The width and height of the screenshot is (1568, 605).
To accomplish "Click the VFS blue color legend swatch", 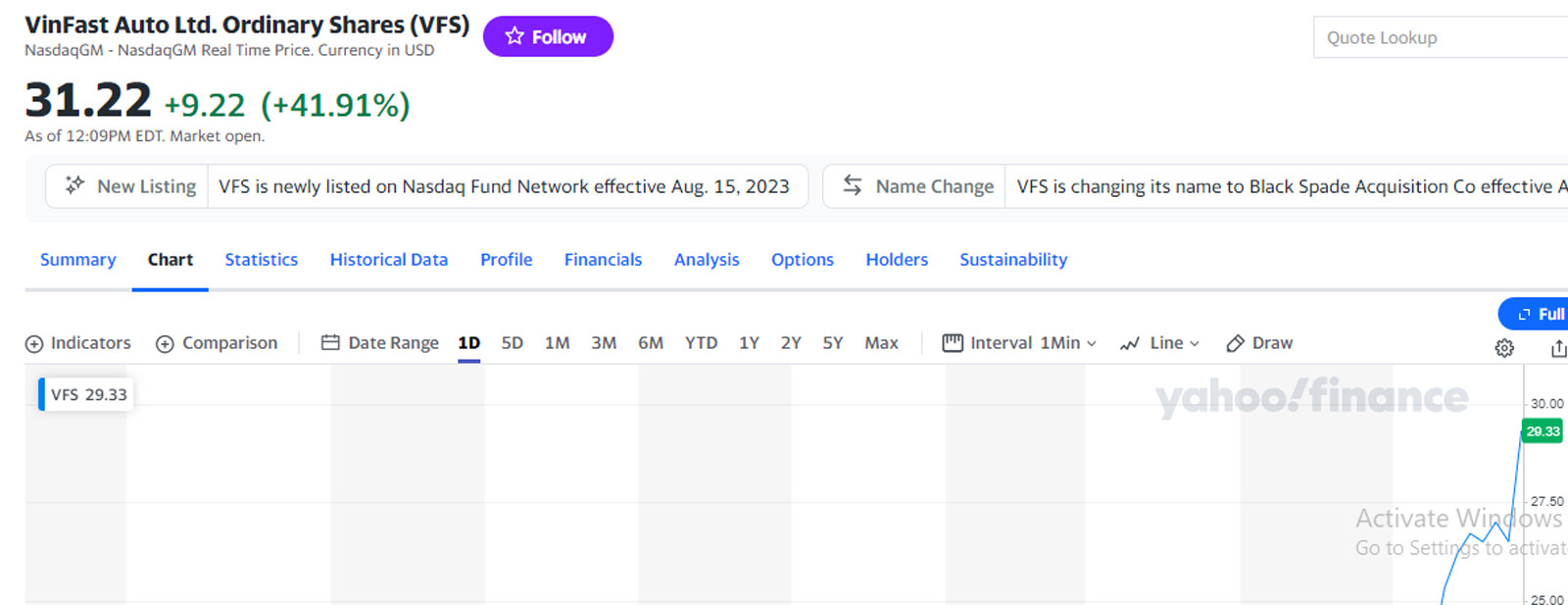I will coord(41,394).
